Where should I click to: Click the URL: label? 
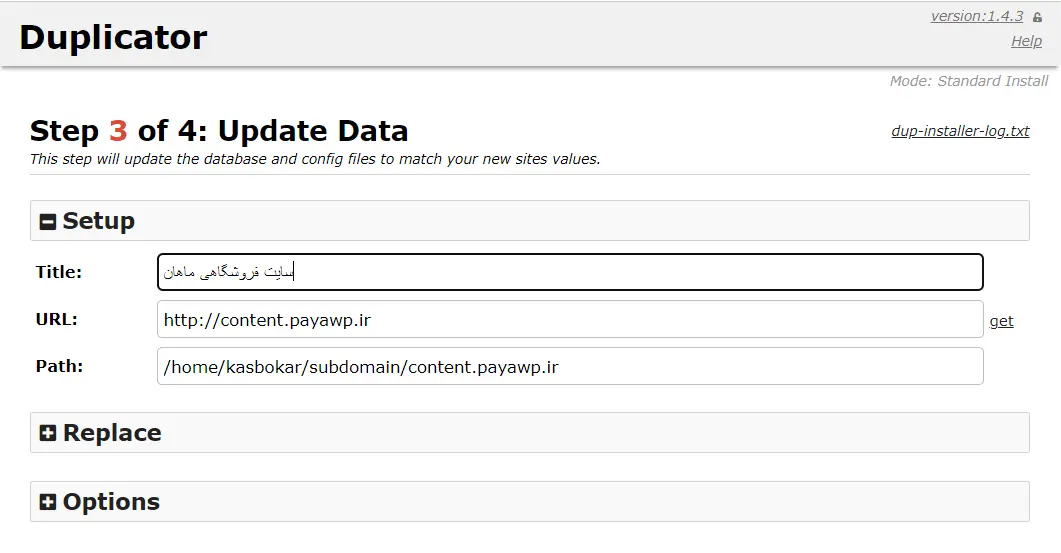(57, 319)
